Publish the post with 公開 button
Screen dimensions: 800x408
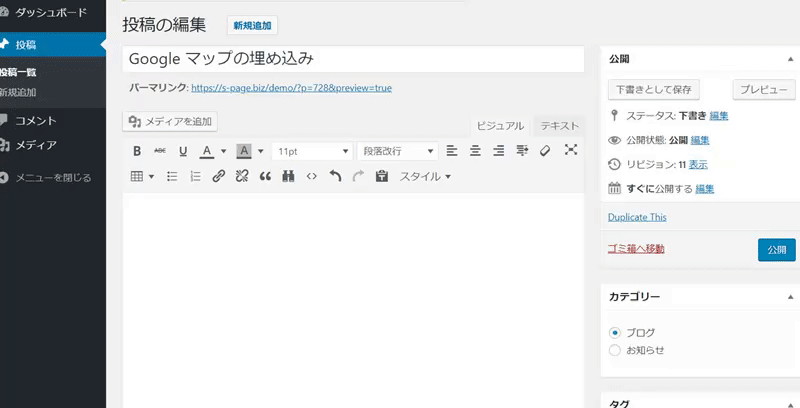click(777, 250)
